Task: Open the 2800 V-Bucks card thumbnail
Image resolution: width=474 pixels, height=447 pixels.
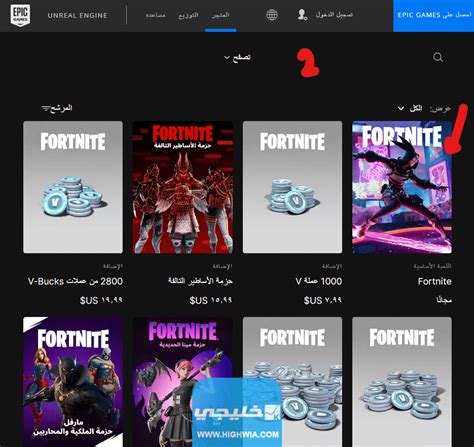Action: coord(73,187)
